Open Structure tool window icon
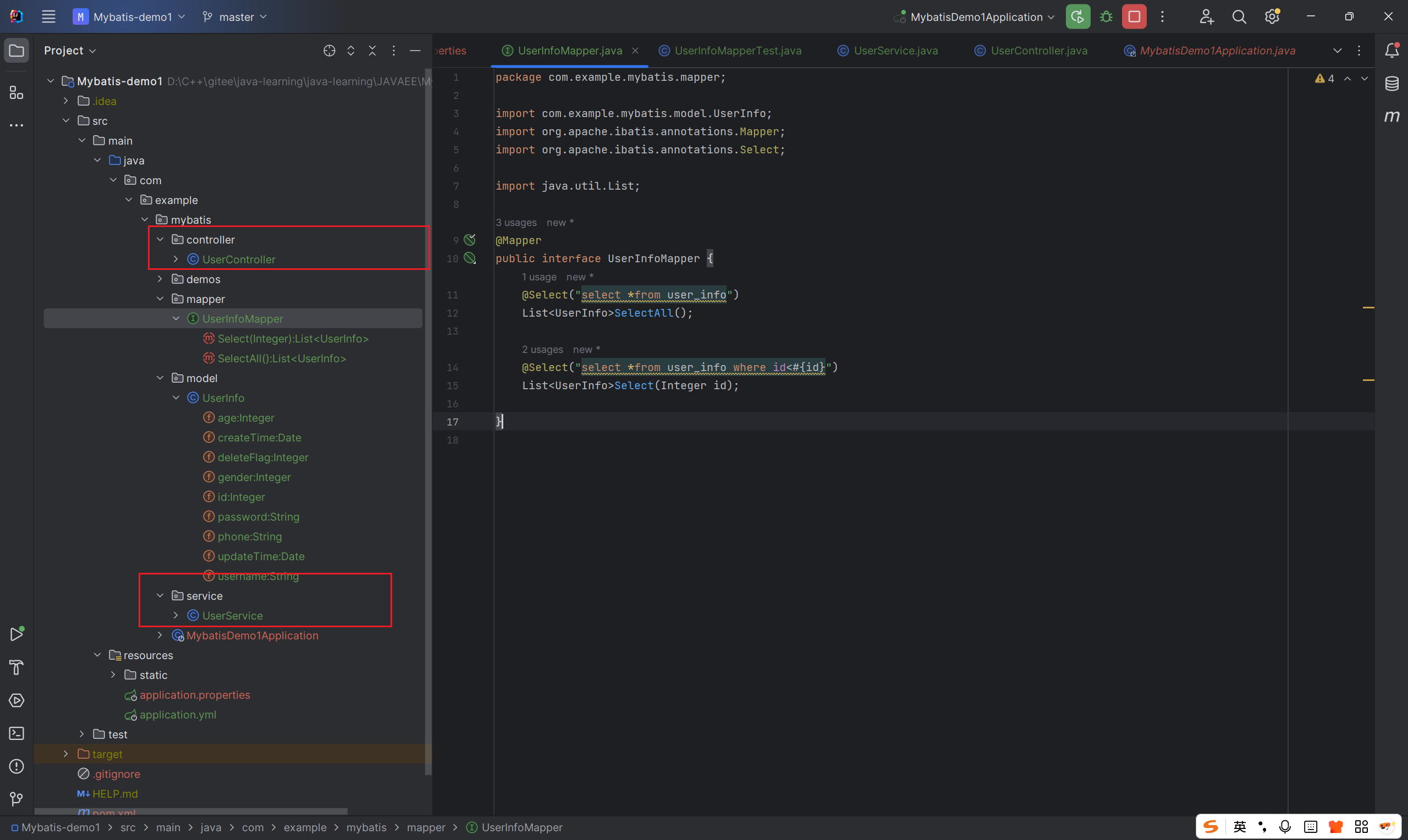The width and height of the screenshot is (1408, 840). (x=16, y=92)
